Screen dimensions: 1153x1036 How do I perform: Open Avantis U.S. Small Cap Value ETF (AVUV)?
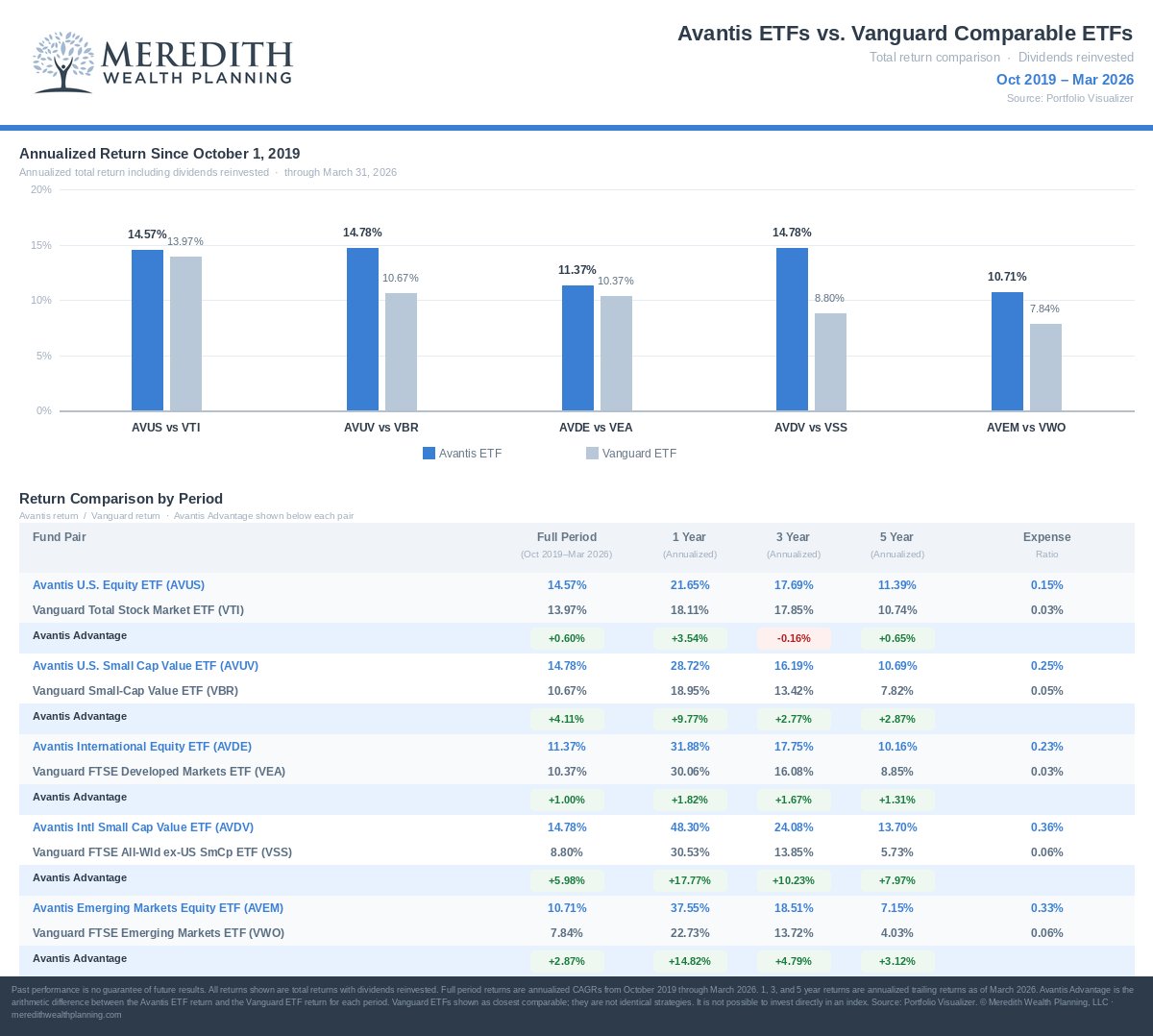pos(145,666)
